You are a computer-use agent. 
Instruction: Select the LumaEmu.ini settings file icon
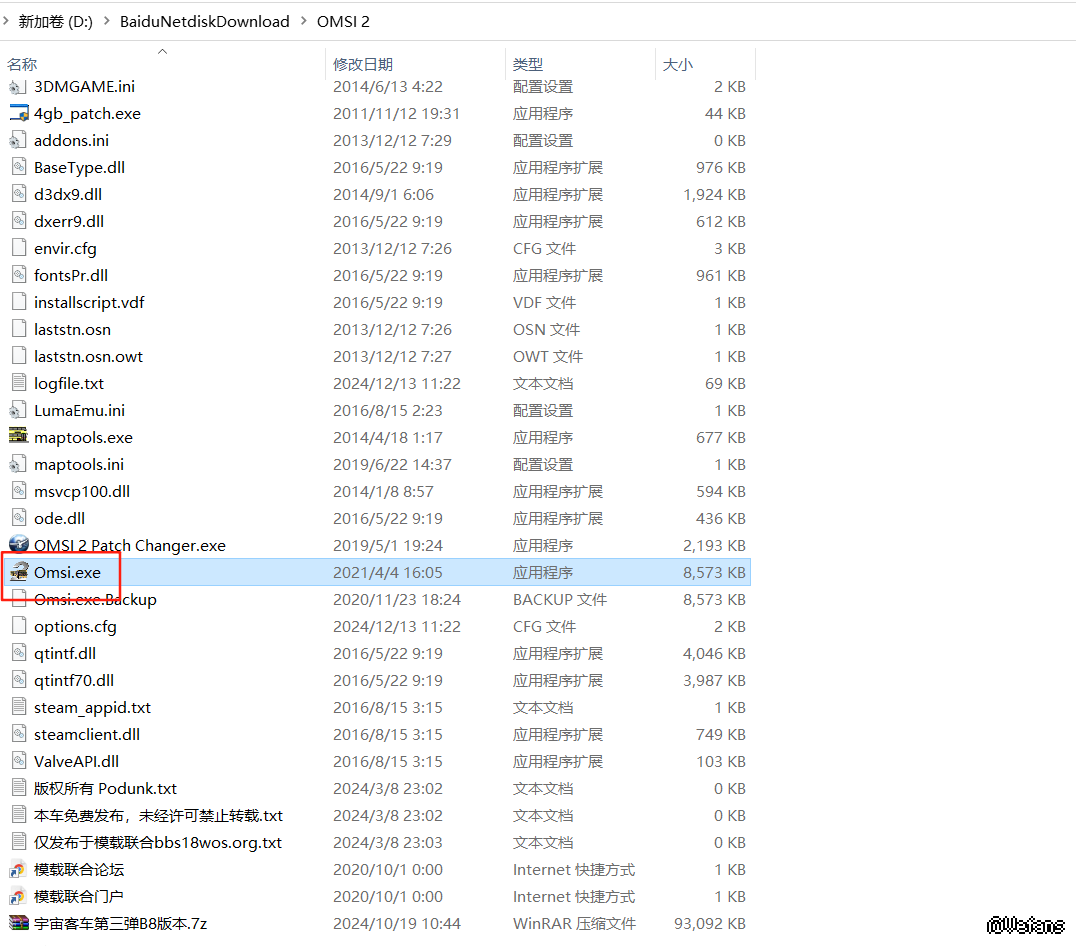[18, 410]
